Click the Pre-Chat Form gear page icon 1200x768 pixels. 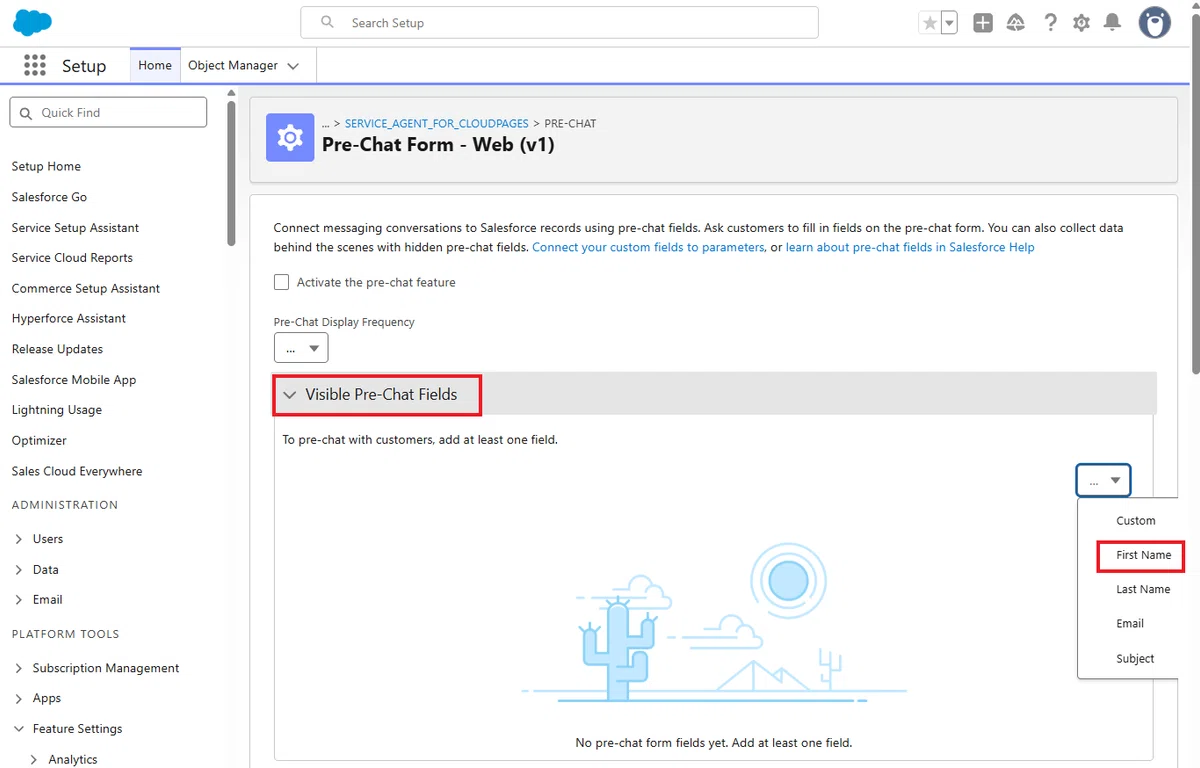(x=290, y=137)
